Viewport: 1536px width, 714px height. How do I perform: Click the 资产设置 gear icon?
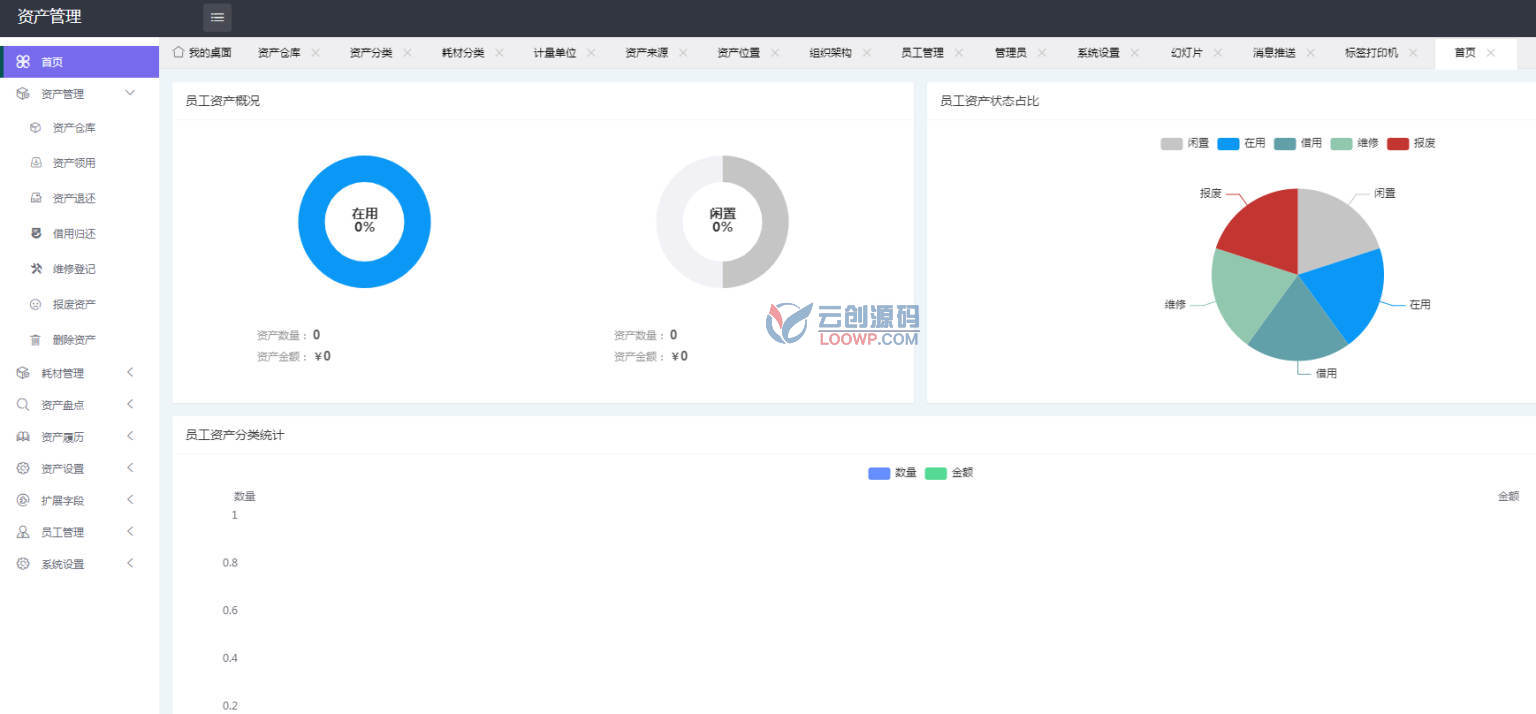click(x=23, y=468)
